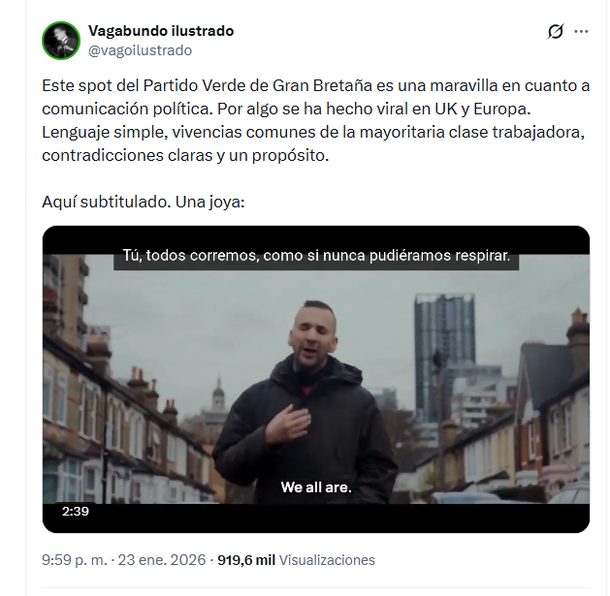The width and height of the screenshot is (610, 596).
Task: Click the 'Aquí subtitulado. Una joya:' line
Action: [x=143, y=202]
